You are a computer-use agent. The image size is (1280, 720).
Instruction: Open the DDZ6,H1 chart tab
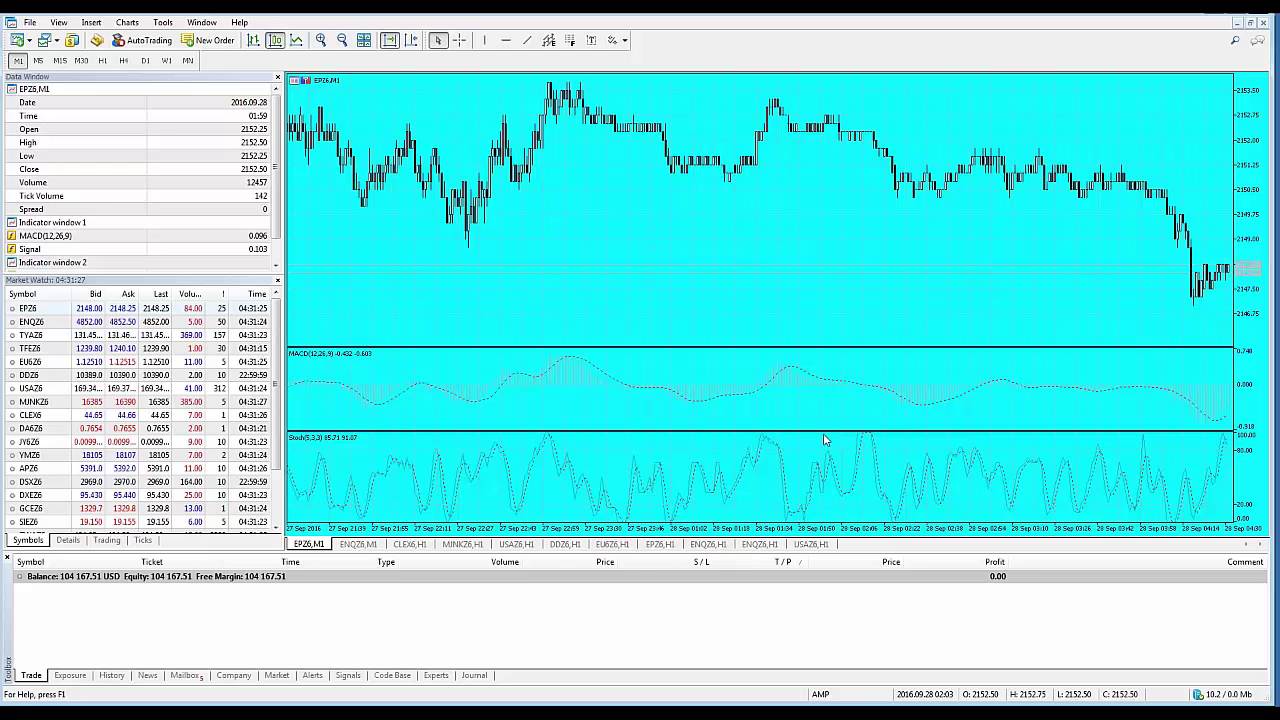pyautogui.click(x=565, y=544)
